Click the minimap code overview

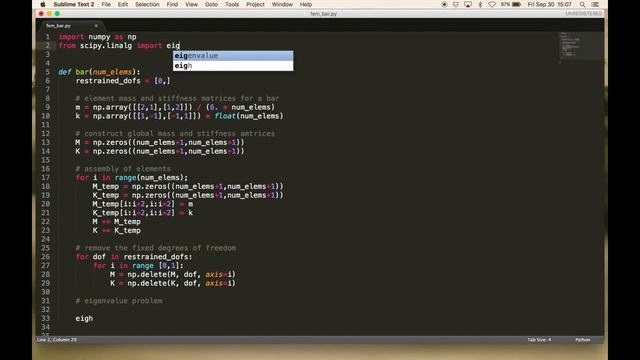click(580, 47)
